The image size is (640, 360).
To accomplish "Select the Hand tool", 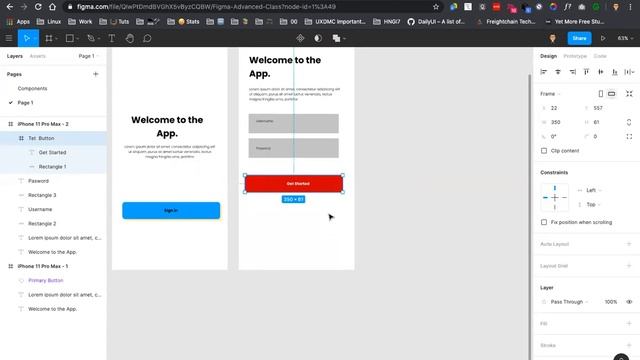I will coord(129,38).
